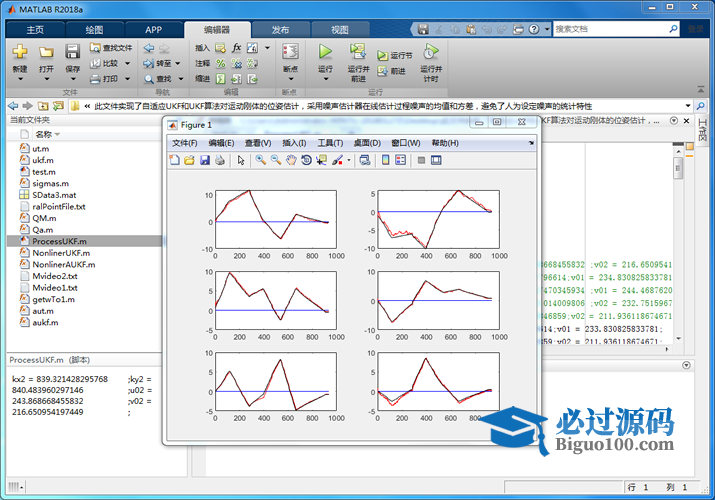Click the comment percent (%) icon
The image size is (715, 500).
click(x=221, y=63)
